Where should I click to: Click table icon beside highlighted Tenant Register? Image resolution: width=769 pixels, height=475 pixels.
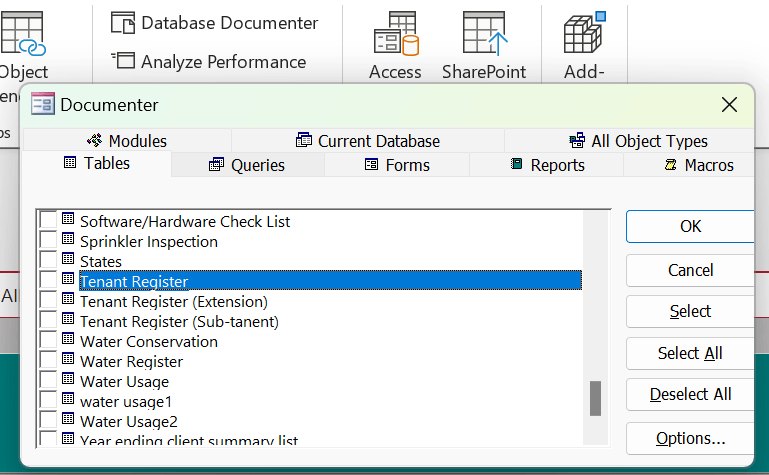pos(68,279)
